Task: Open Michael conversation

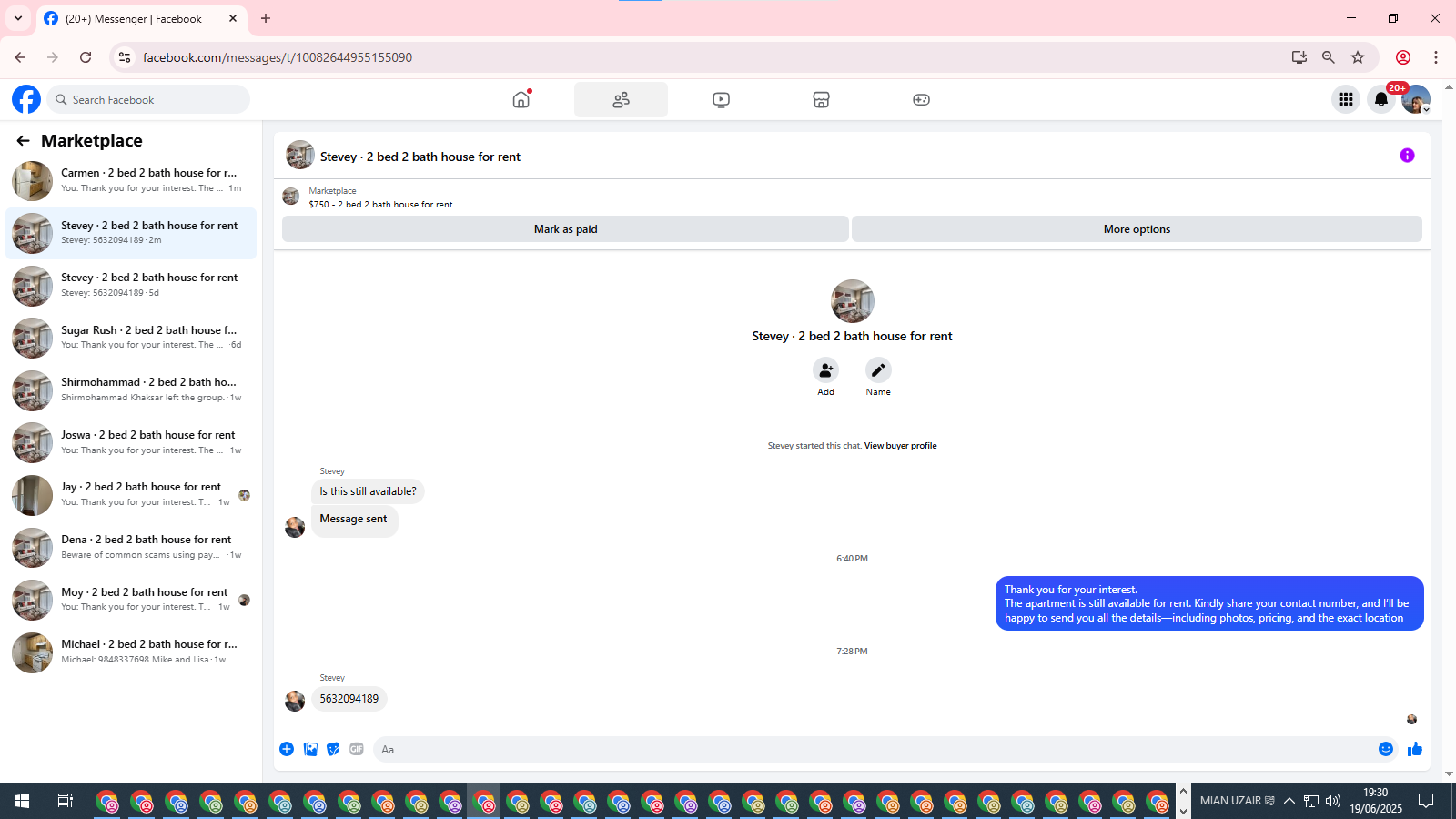Action: [131, 652]
